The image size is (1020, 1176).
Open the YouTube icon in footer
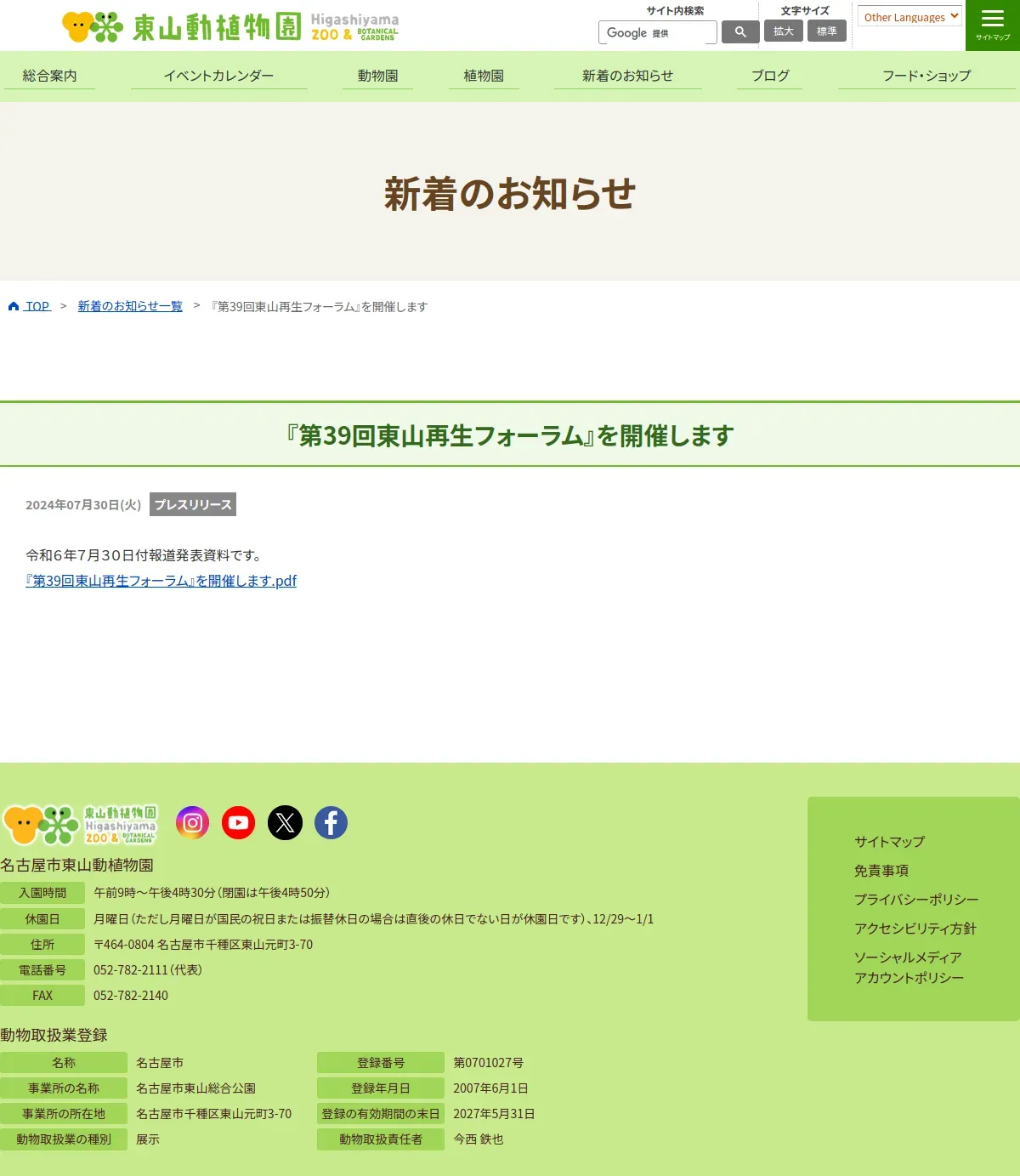[238, 822]
